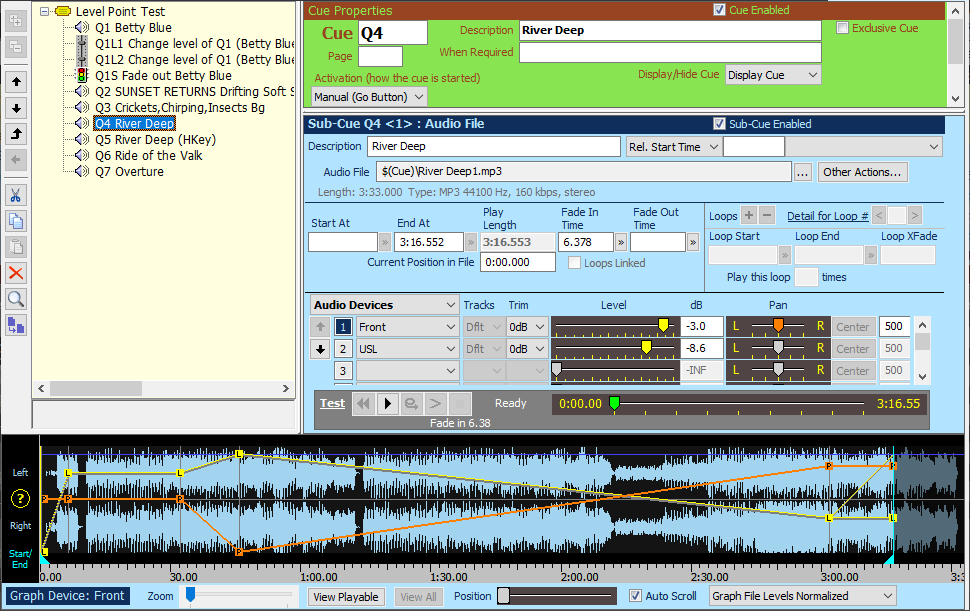Click the copy properties icon below the magnifier

[x=16, y=325]
